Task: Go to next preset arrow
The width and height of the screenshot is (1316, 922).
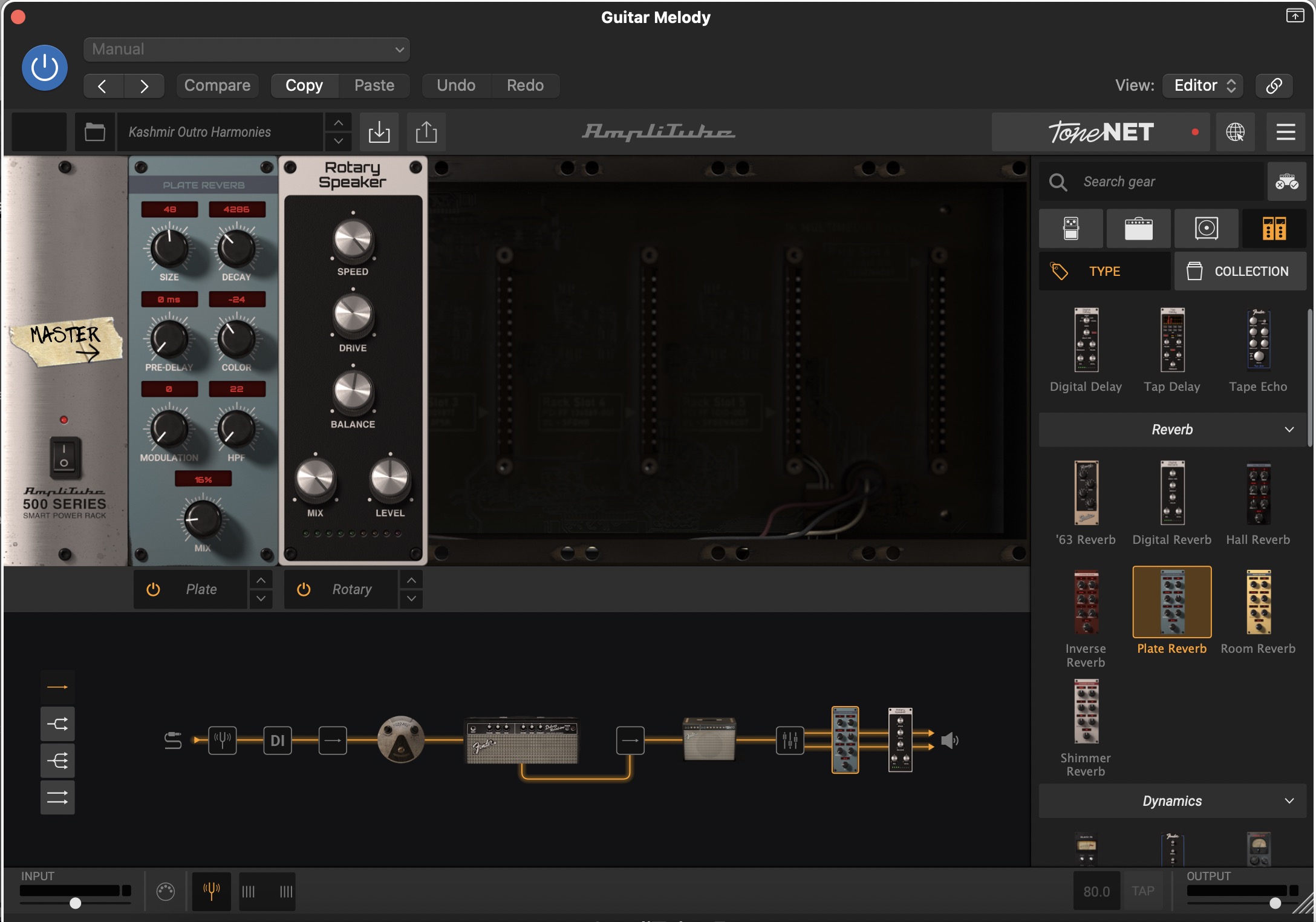Action: click(x=144, y=86)
